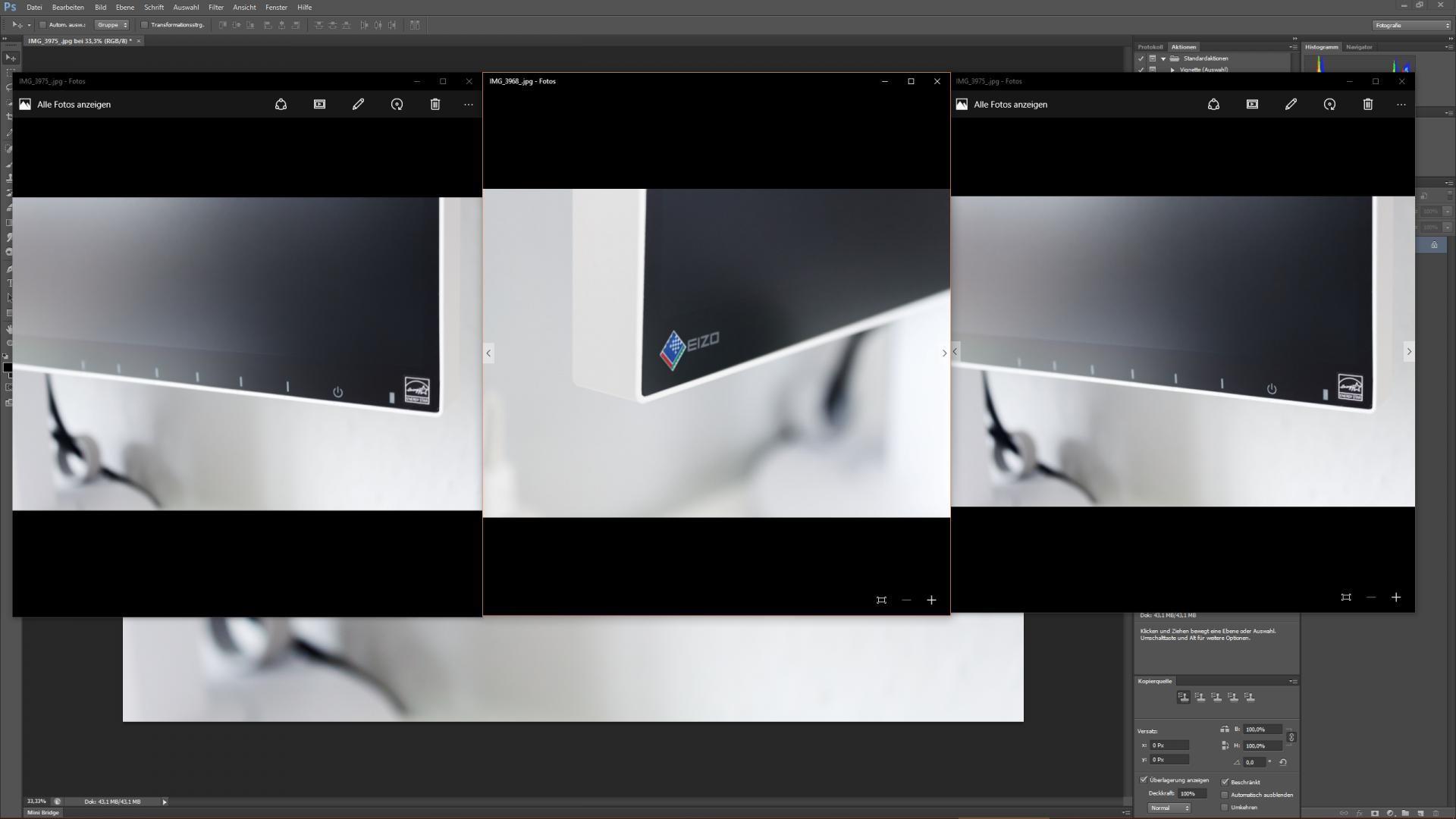Switch to the Protokoll tab
The image size is (1456, 819).
(1150, 47)
